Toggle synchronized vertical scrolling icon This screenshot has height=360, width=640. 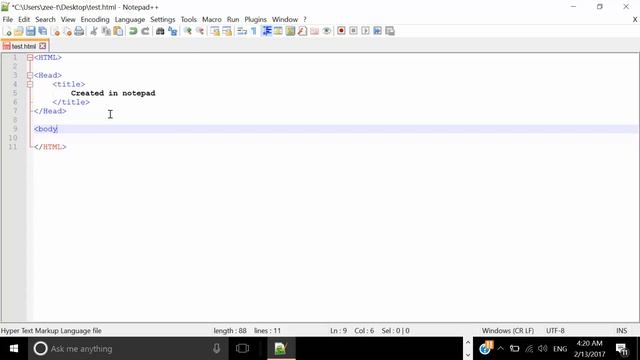[215, 31]
